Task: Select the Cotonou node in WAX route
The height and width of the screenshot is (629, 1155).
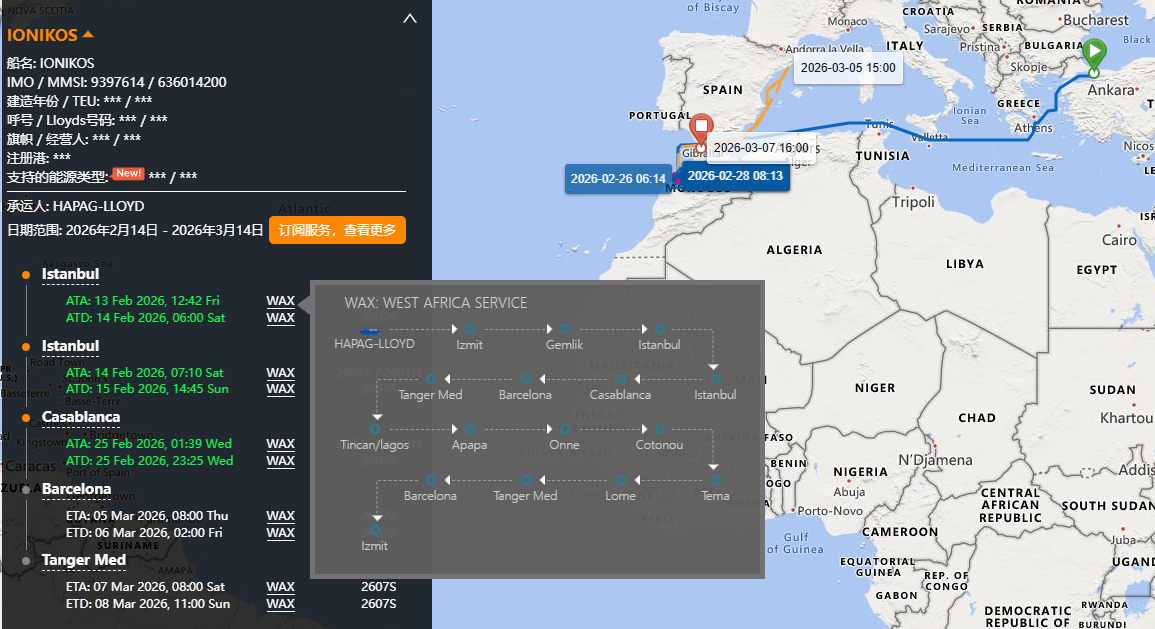Action: pyautogui.click(x=659, y=429)
